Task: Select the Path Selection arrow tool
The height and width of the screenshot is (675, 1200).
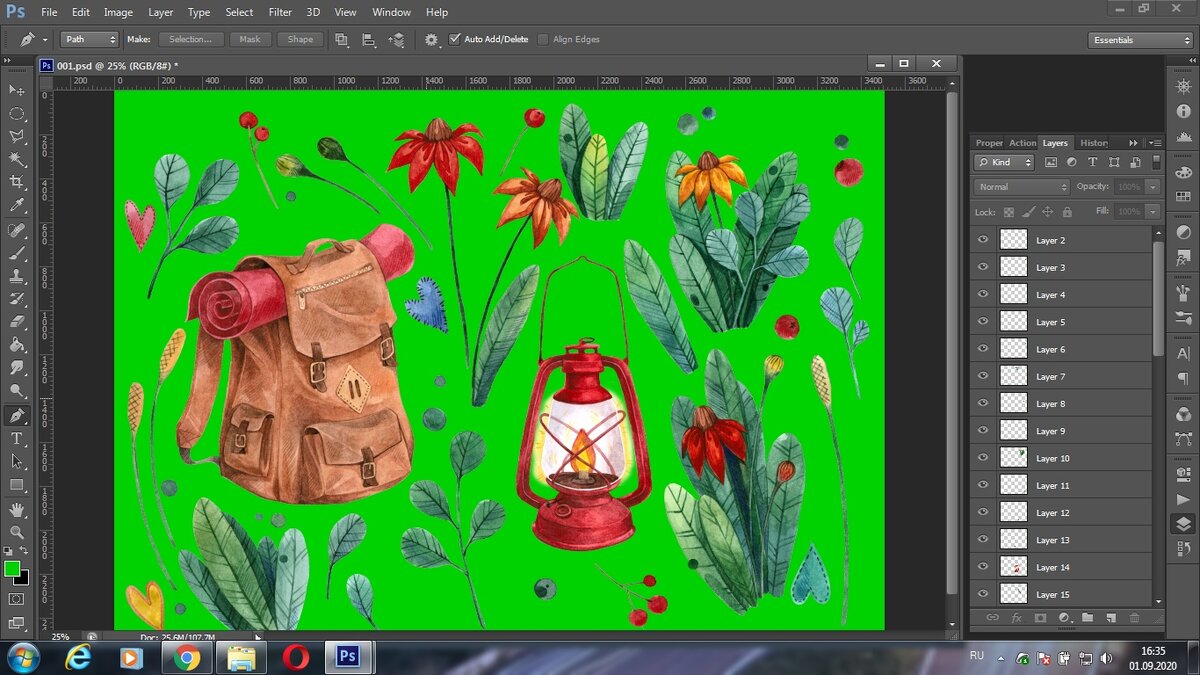Action: (17, 461)
